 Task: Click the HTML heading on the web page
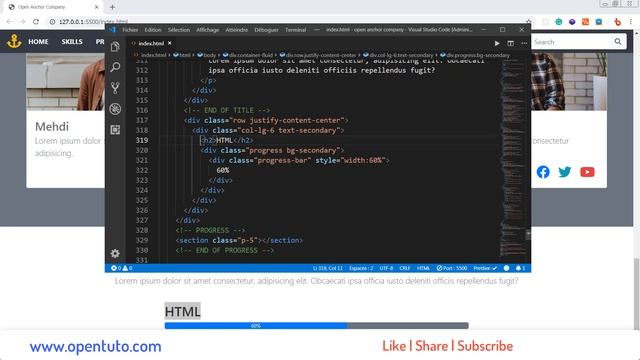182,311
